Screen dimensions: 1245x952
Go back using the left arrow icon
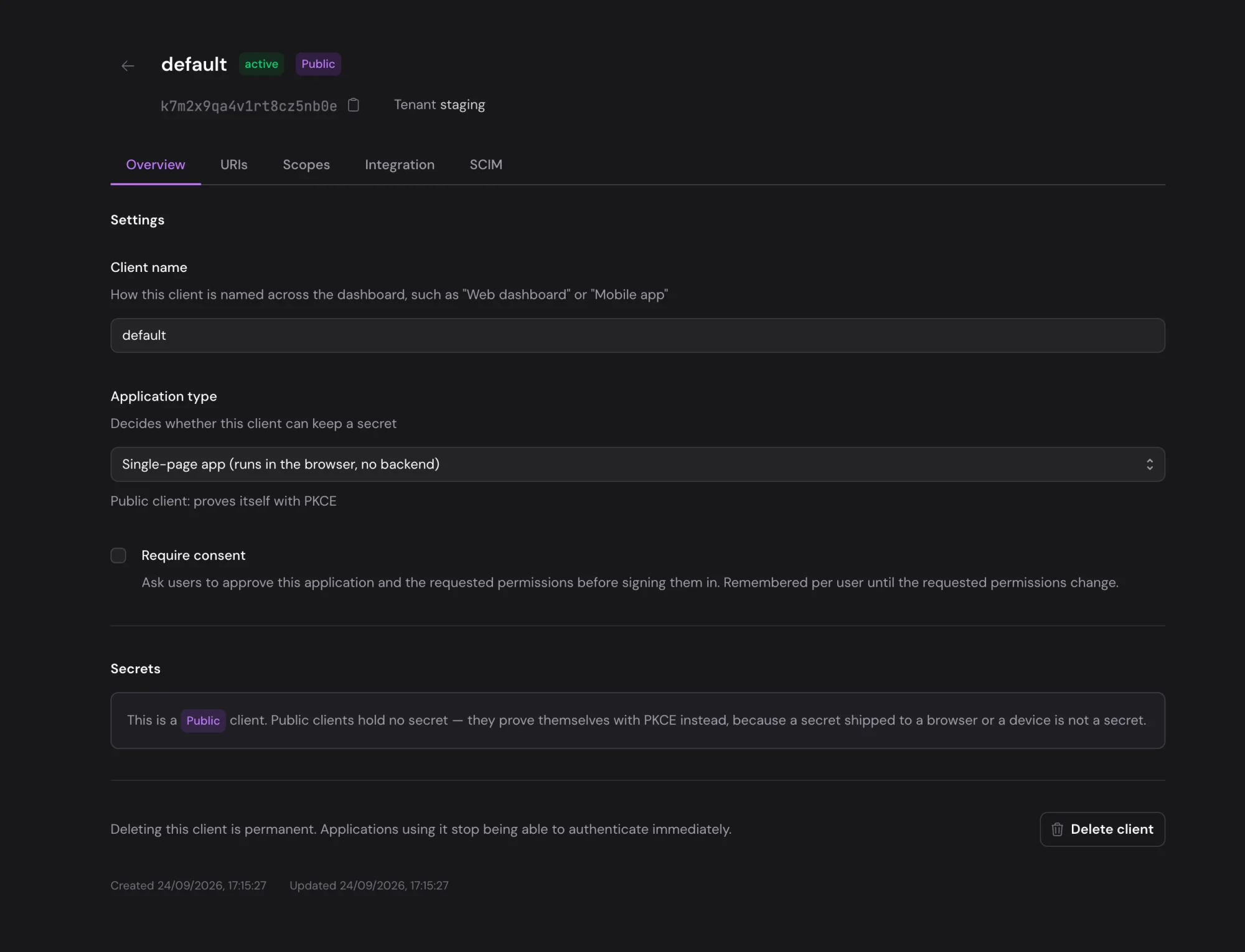click(x=128, y=66)
